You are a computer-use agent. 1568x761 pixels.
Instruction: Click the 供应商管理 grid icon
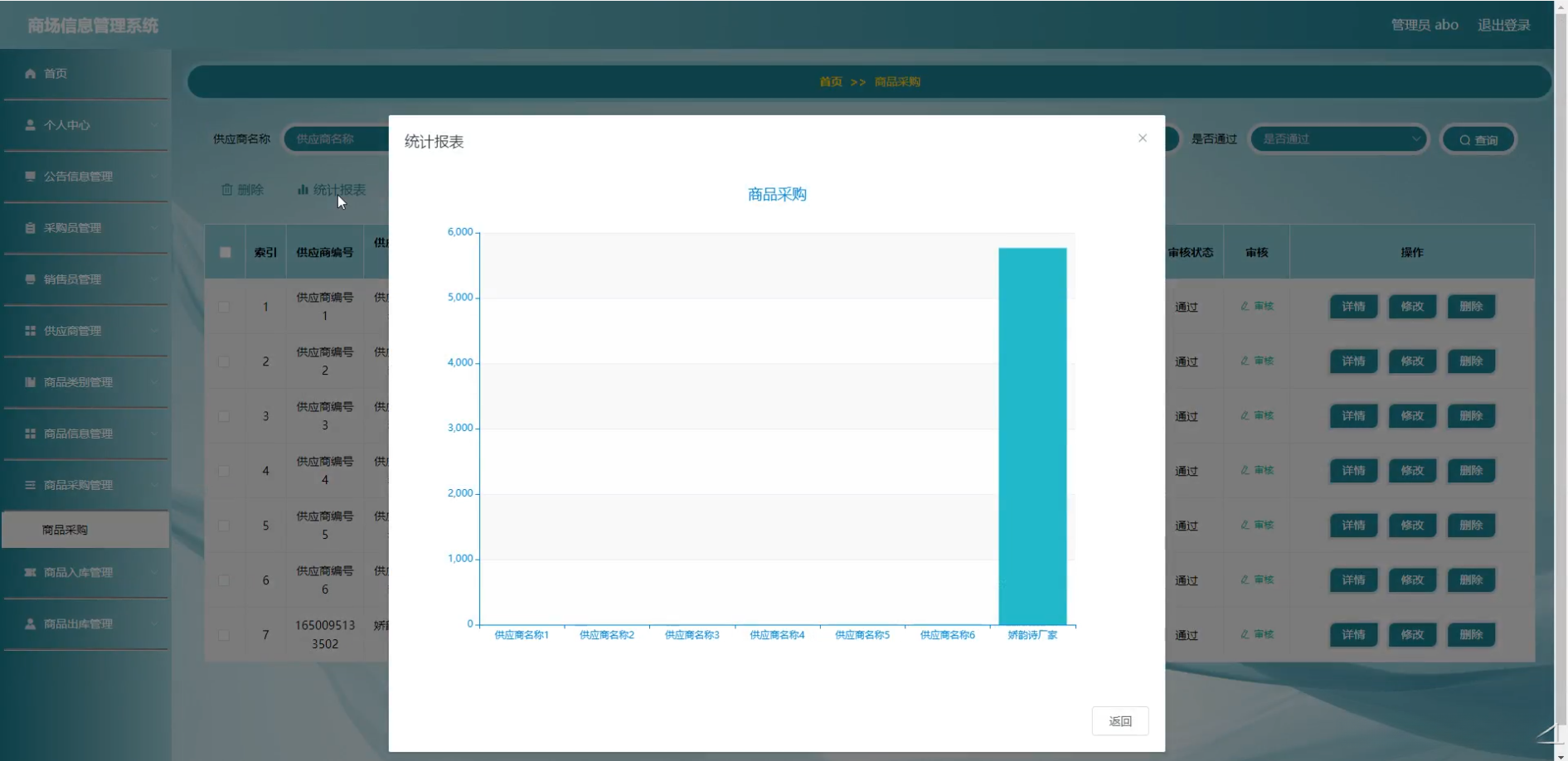point(31,331)
